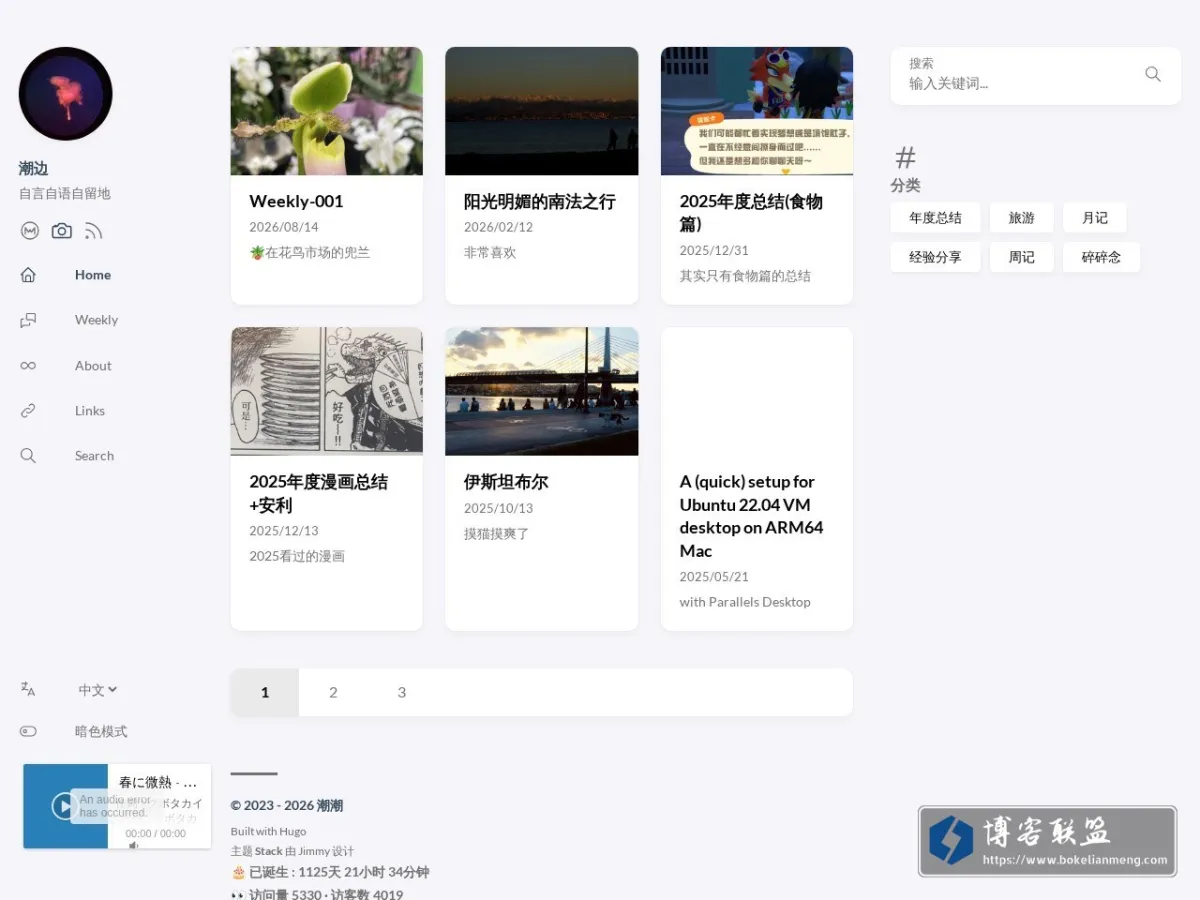Open the site title 潮边
Screen dimensions: 1200x900
[x=33, y=168]
